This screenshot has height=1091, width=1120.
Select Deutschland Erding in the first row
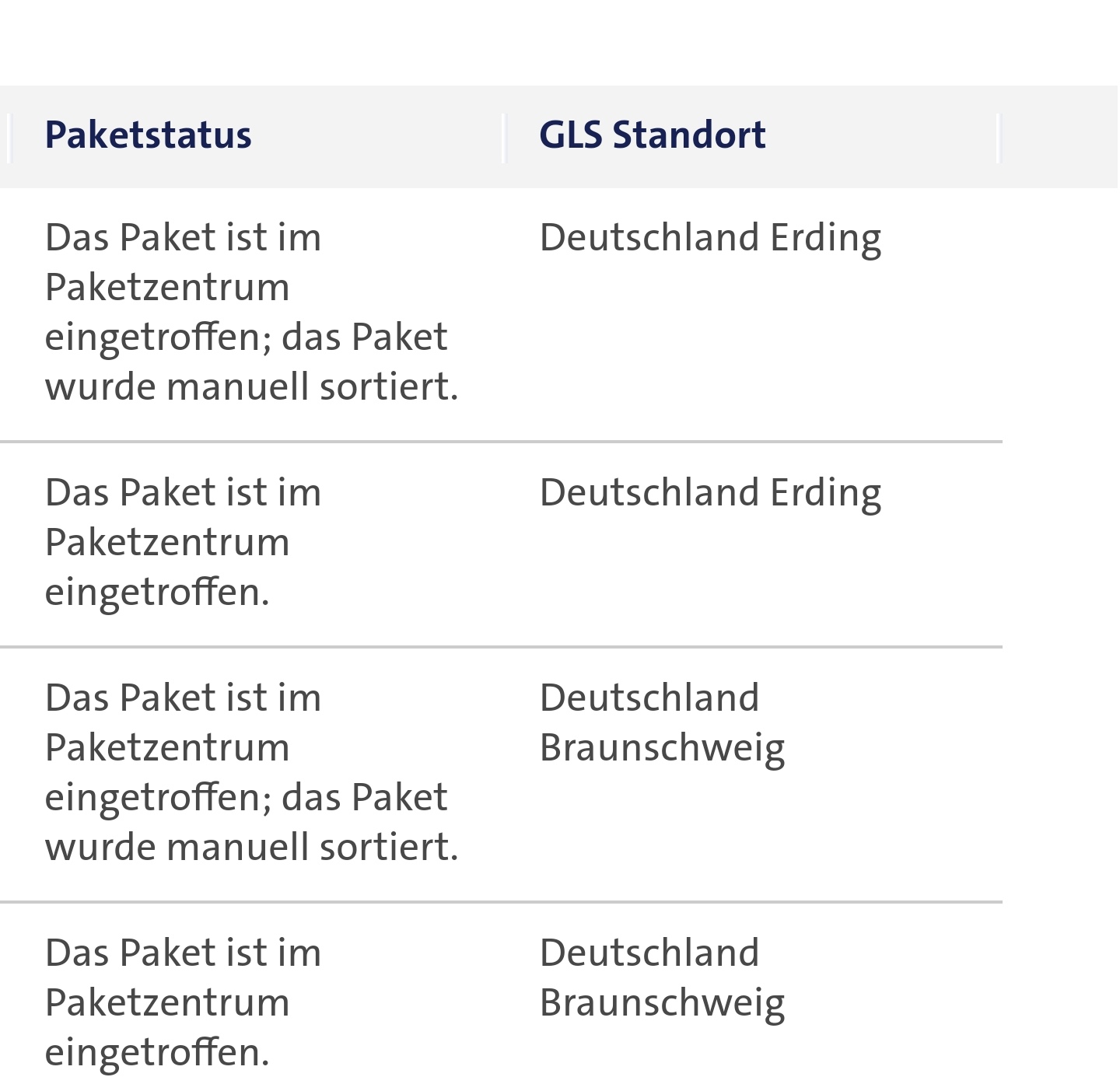[710, 237]
